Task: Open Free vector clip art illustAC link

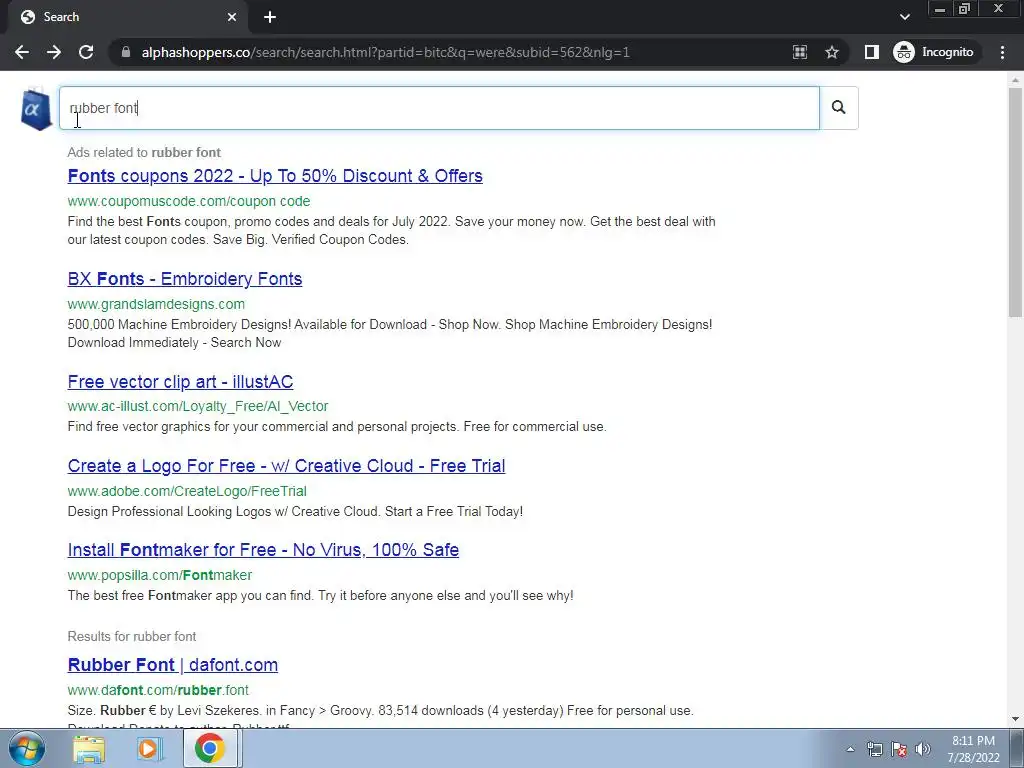Action: 180,381
